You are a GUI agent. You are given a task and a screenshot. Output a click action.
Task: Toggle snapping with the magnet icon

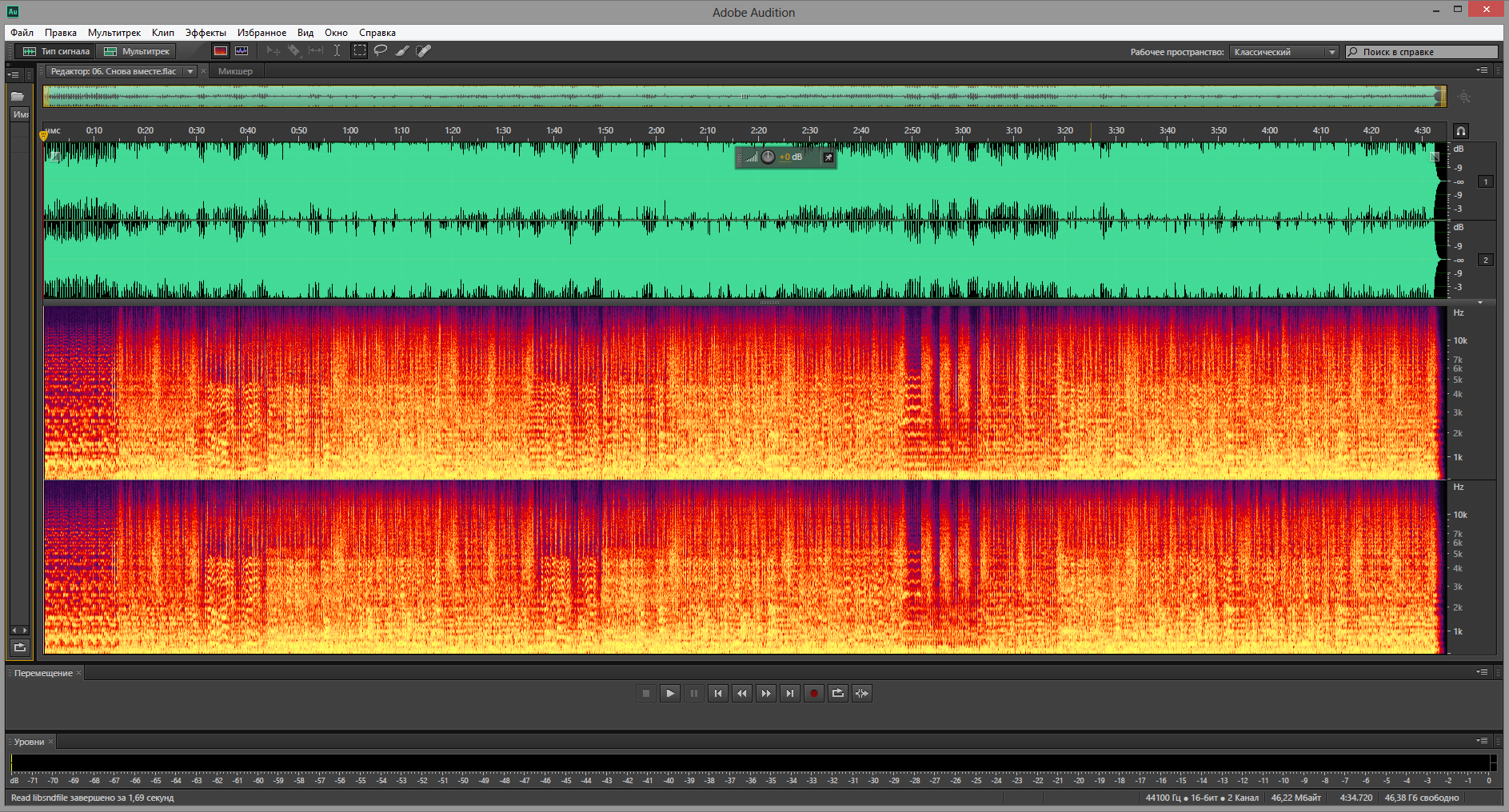1460,131
